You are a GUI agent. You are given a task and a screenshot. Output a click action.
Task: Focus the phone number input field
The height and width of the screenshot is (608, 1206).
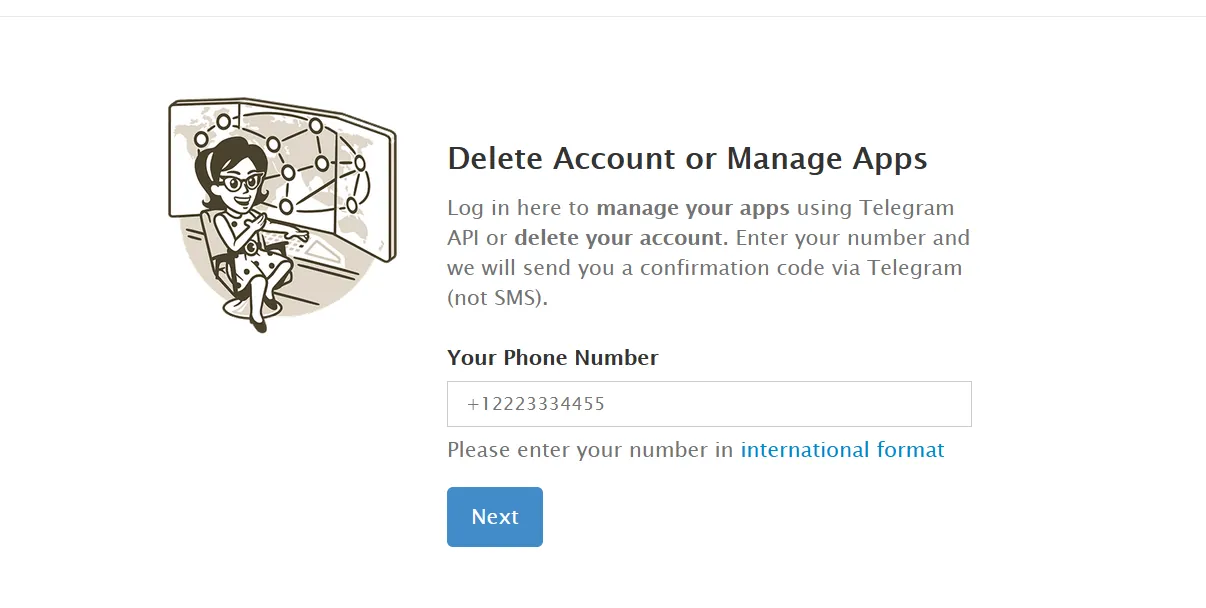pyautogui.click(x=708, y=404)
